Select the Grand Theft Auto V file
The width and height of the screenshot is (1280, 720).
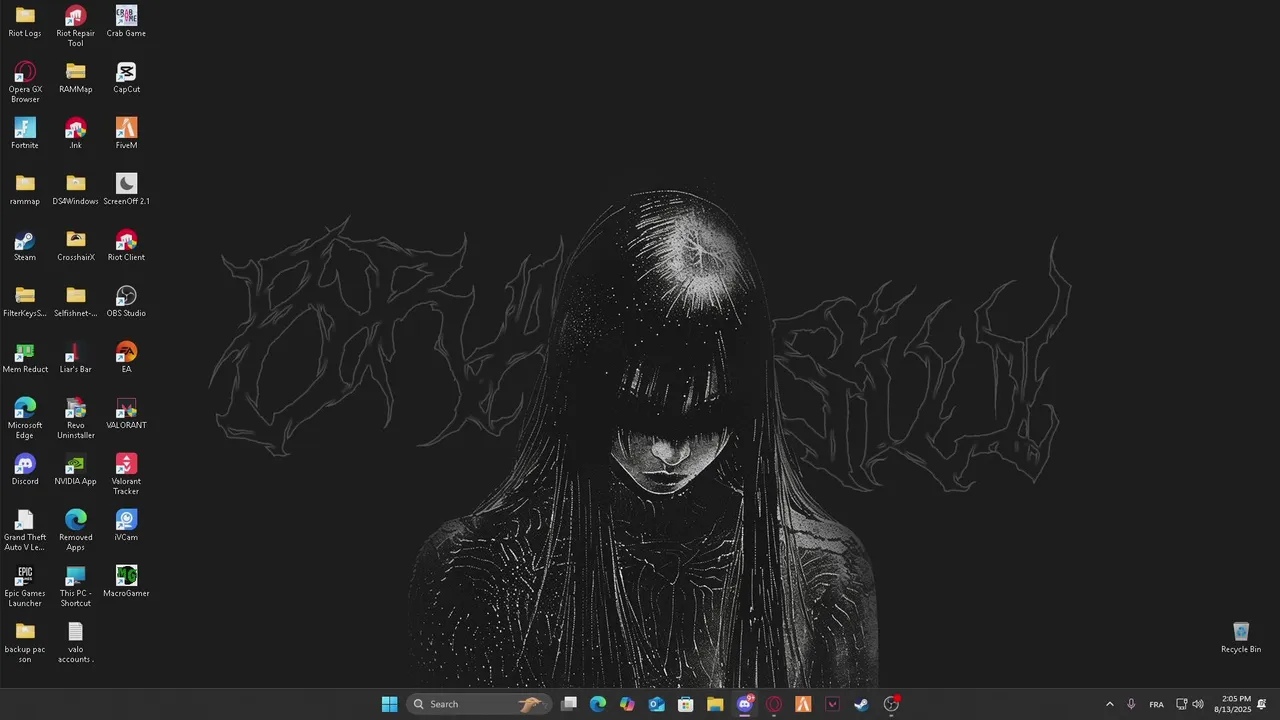(x=25, y=530)
